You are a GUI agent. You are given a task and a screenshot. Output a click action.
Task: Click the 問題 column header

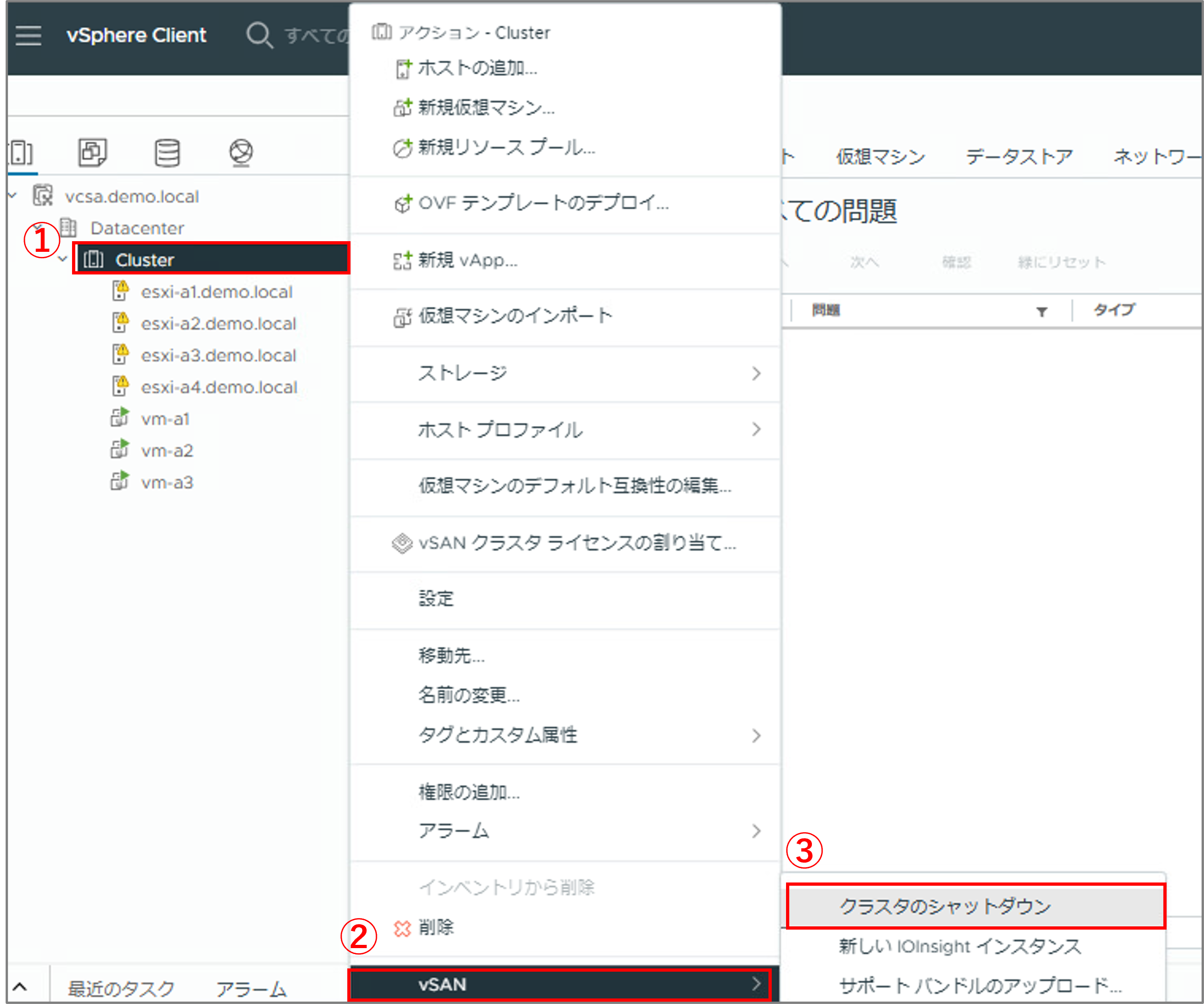[x=826, y=310]
